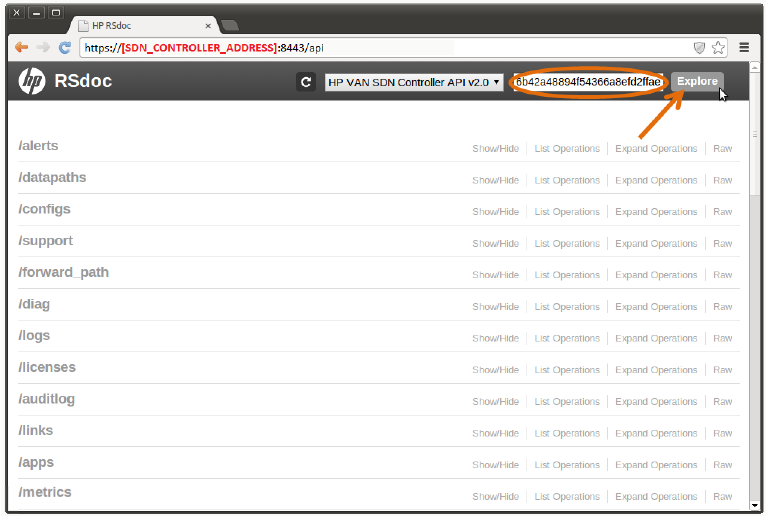Open Raw view for /links
The height and width of the screenshot is (516, 767).
[722, 433]
